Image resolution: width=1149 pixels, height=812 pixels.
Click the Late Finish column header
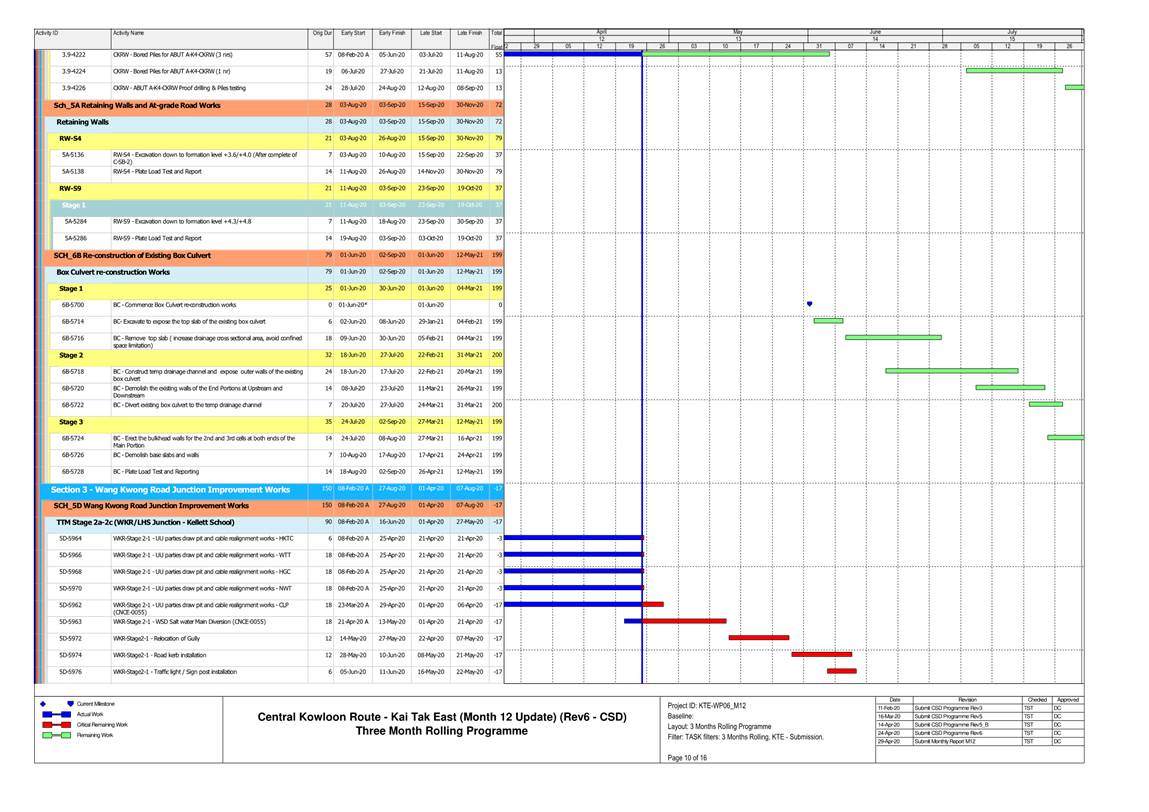pos(469,34)
